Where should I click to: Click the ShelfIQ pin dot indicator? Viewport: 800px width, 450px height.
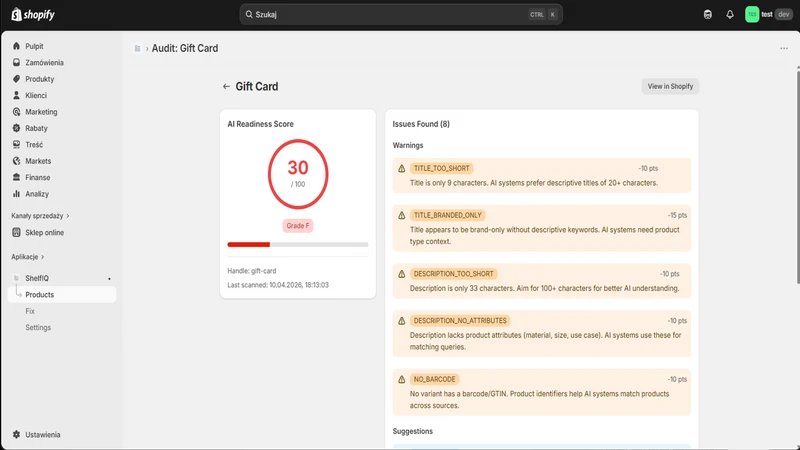pyautogui.click(x=109, y=279)
